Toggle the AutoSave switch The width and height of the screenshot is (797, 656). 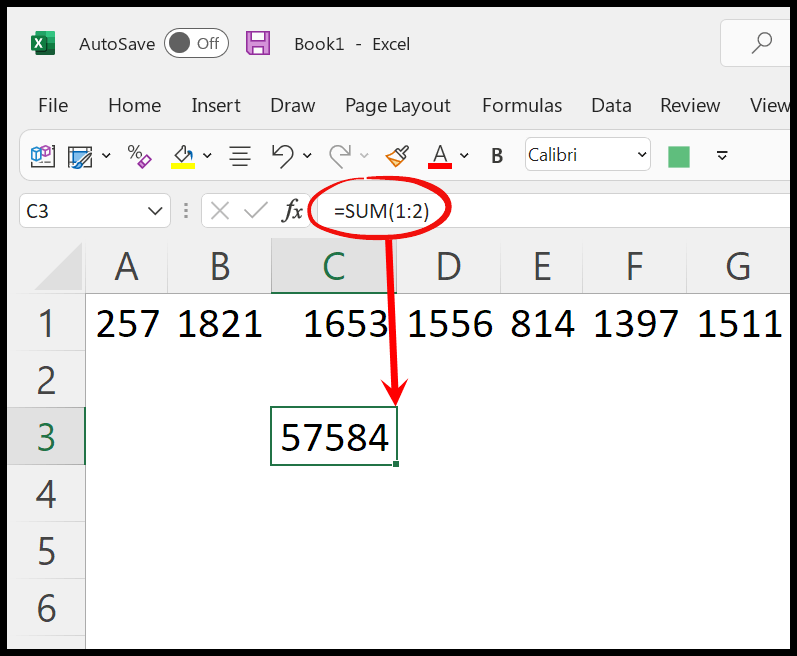pyautogui.click(x=196, y=43)
